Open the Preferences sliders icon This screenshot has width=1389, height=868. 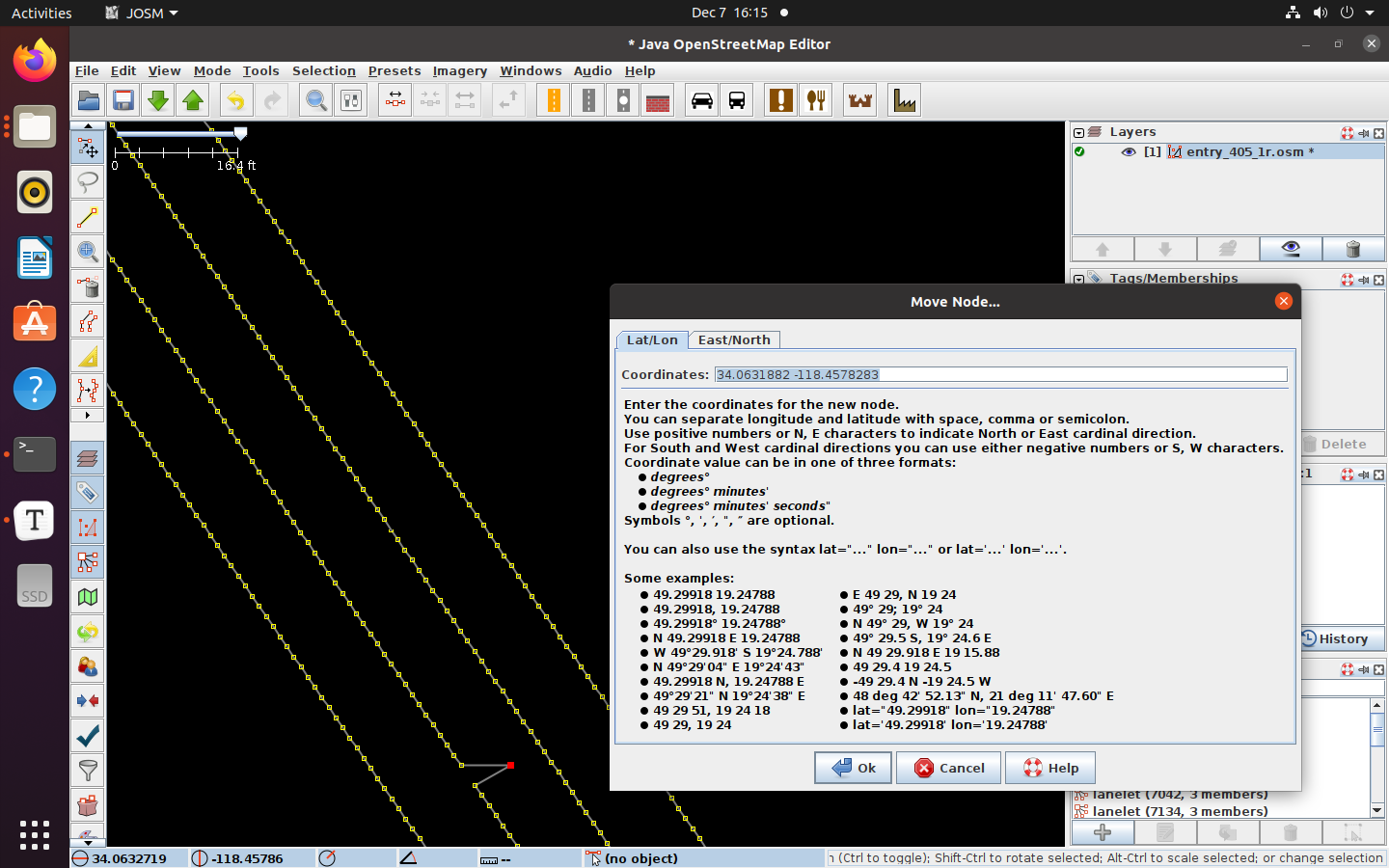[x=351, y=100]
